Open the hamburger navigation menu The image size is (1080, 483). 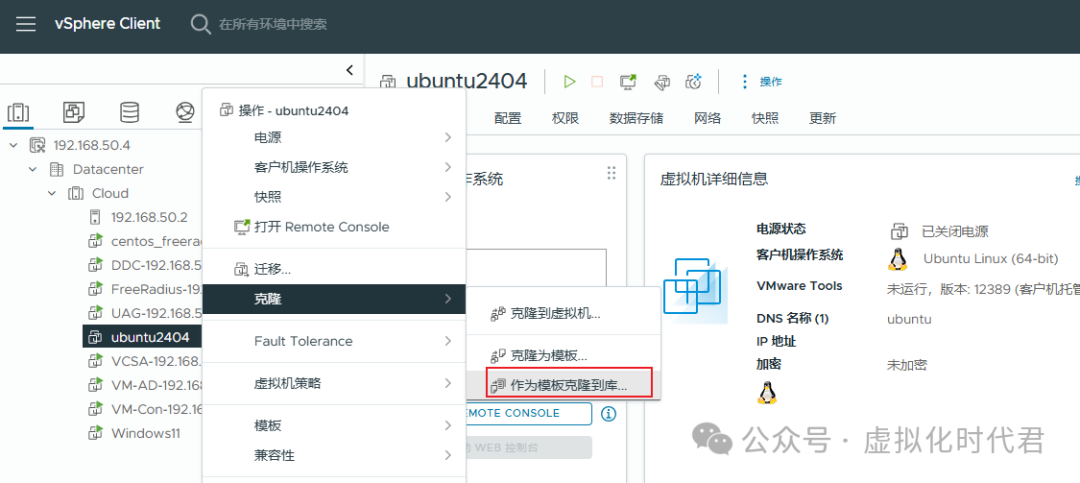pyautogui.click(x=26, y=24)
